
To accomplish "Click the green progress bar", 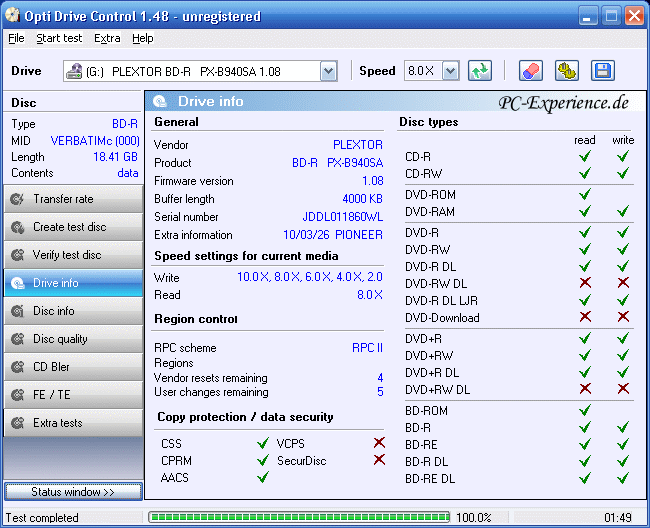I will pos(297,518).
